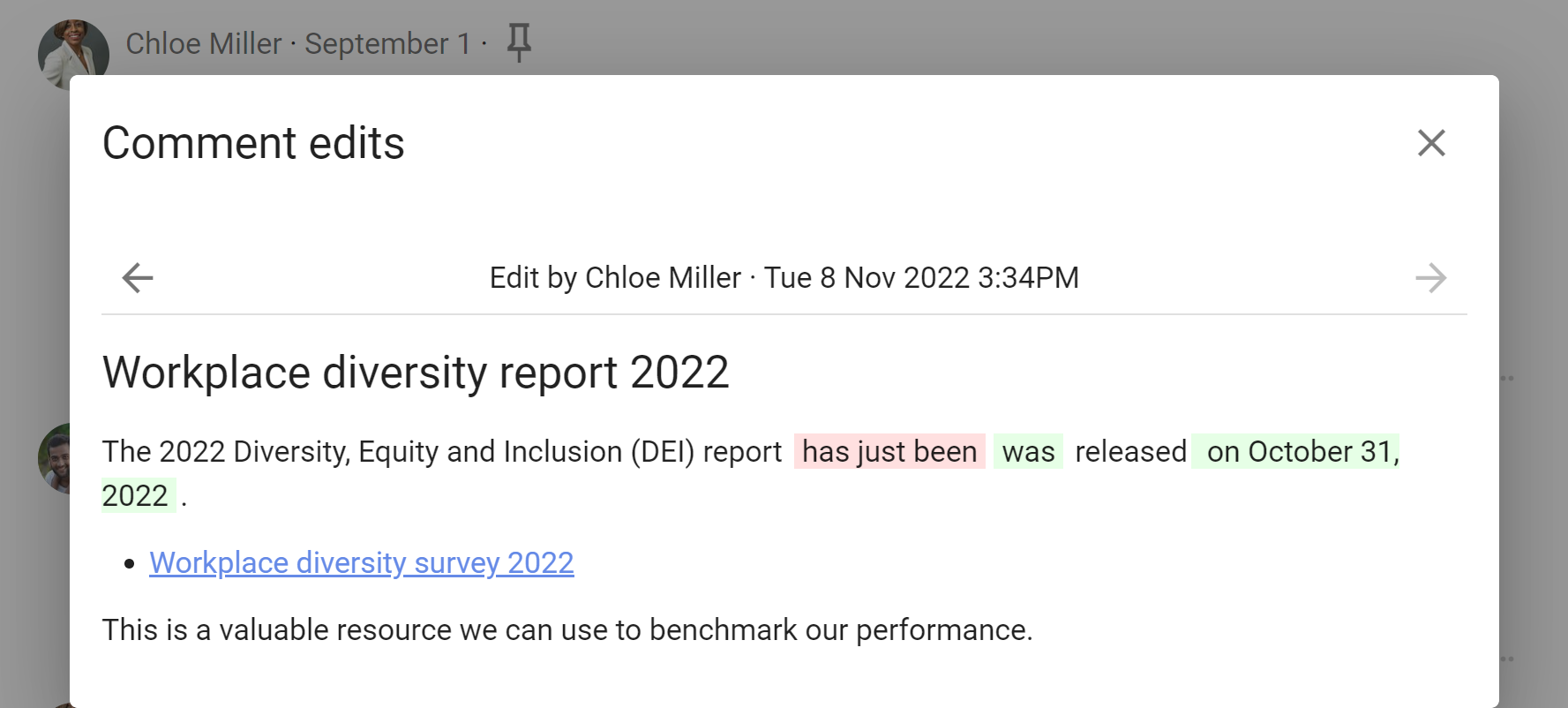Click the sentence about benchmarking our performance
This screenshot has height=708, width=1568.
point(566,629)
